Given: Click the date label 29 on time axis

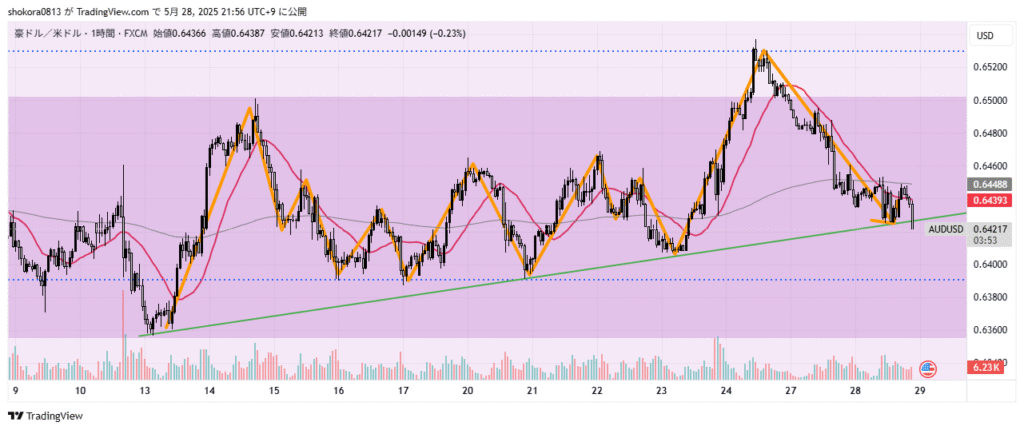Looking at the screenshot, I should click(x=919, y=392).
